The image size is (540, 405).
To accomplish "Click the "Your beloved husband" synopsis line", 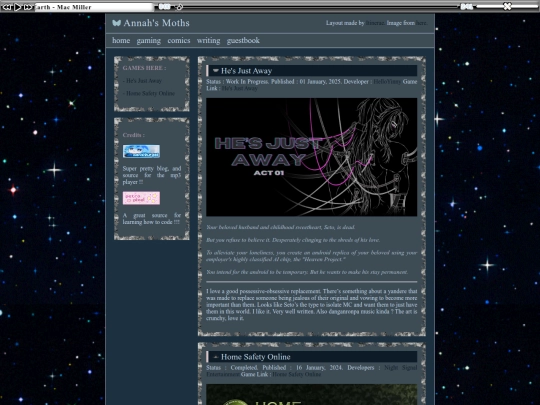I will 280,227.
